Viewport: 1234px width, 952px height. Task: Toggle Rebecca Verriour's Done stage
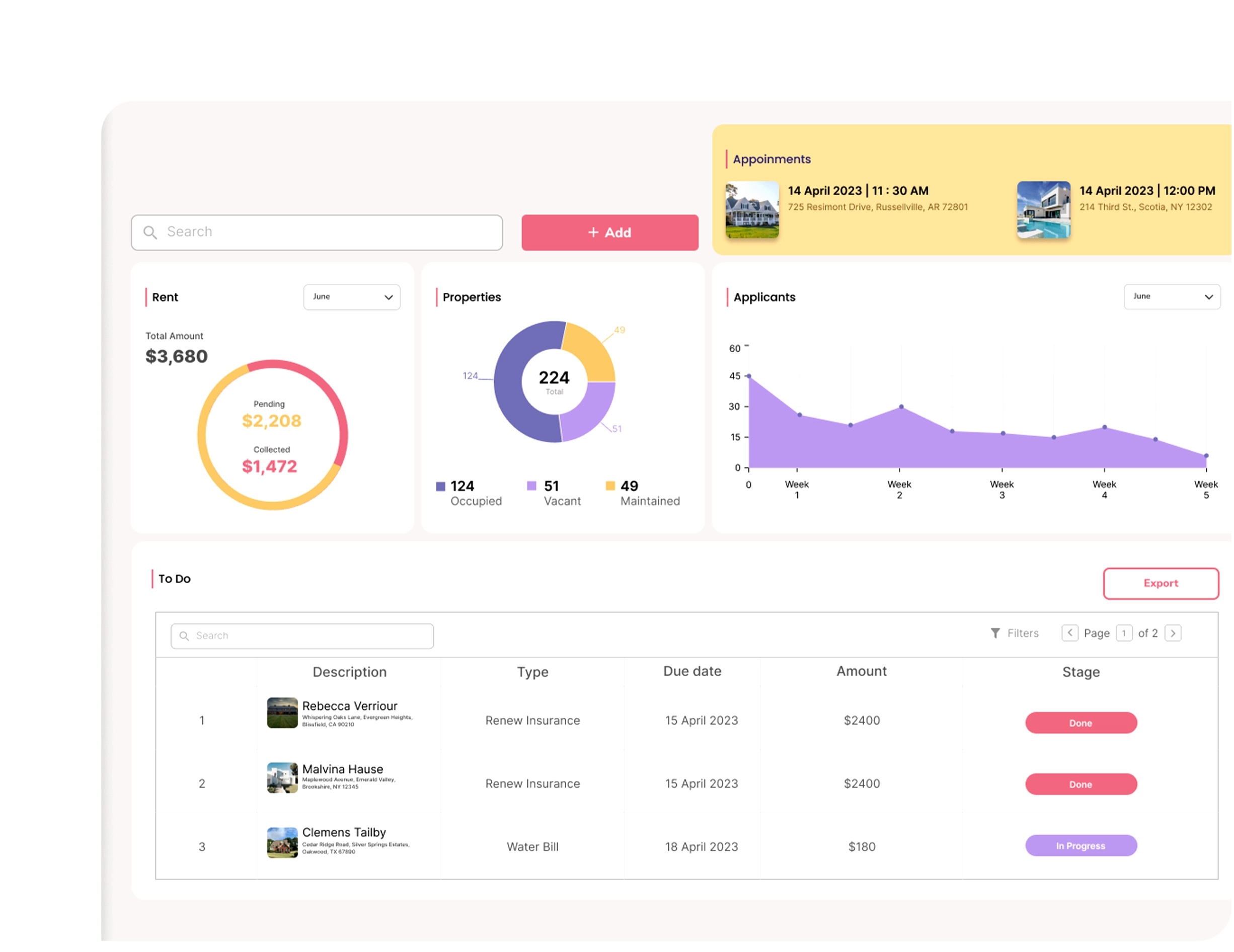[x=1081, y=723]
